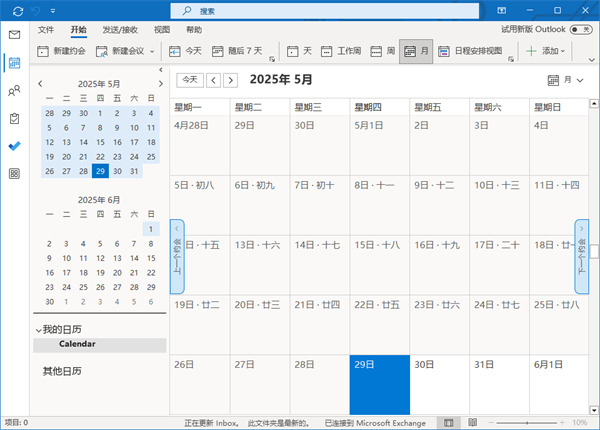The width and height of the screenshot is (600, 430).
Task: Select the Calendar folder item
Action: [x=99, y=344]
